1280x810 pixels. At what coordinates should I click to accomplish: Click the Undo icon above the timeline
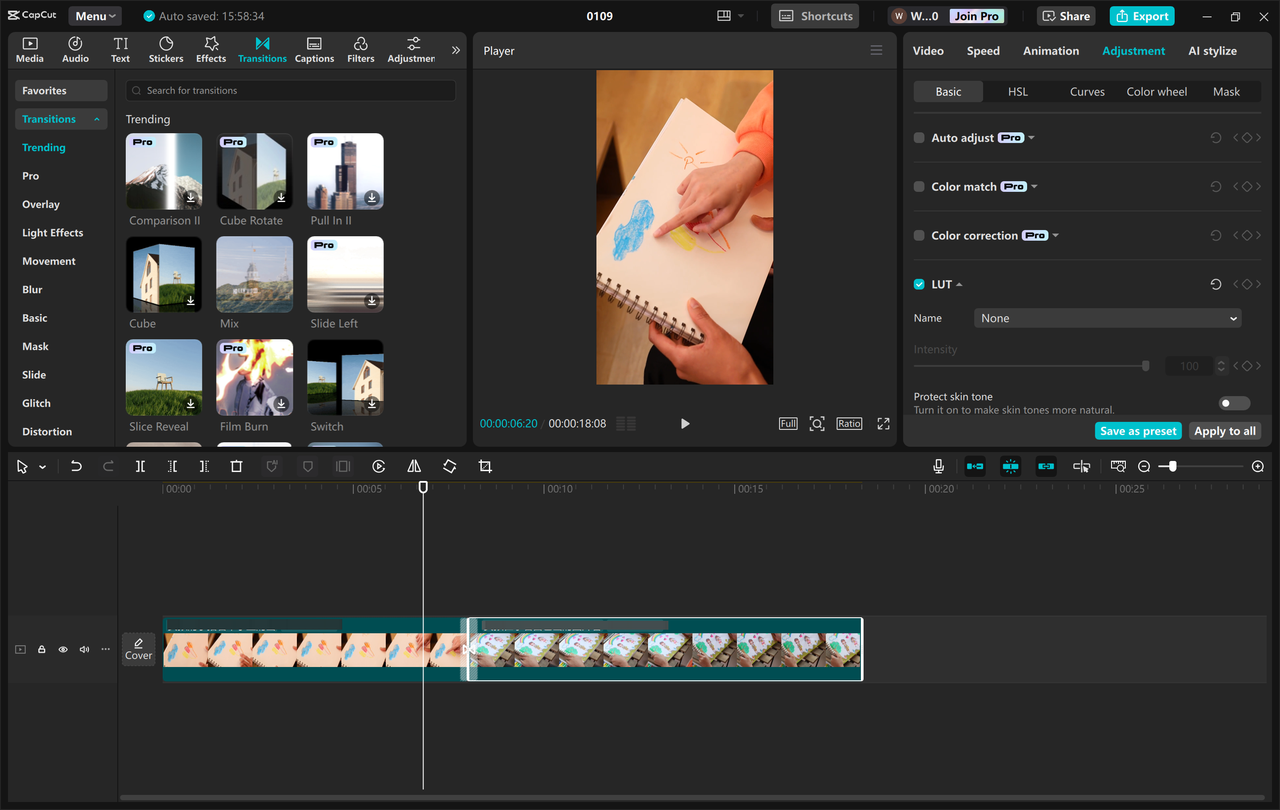77,466
